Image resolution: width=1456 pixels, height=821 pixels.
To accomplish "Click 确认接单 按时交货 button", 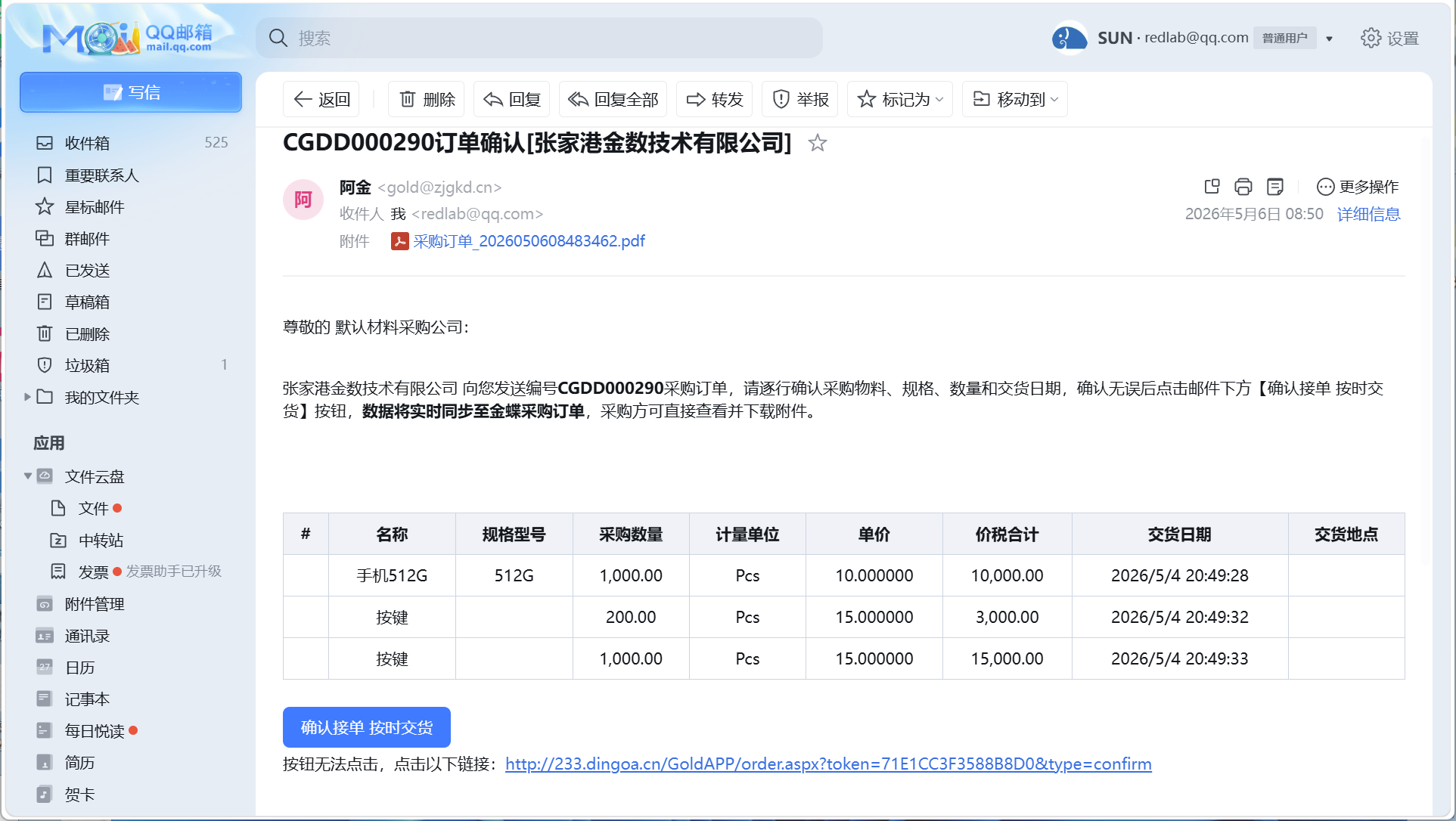I will click(x=367, y=727).
